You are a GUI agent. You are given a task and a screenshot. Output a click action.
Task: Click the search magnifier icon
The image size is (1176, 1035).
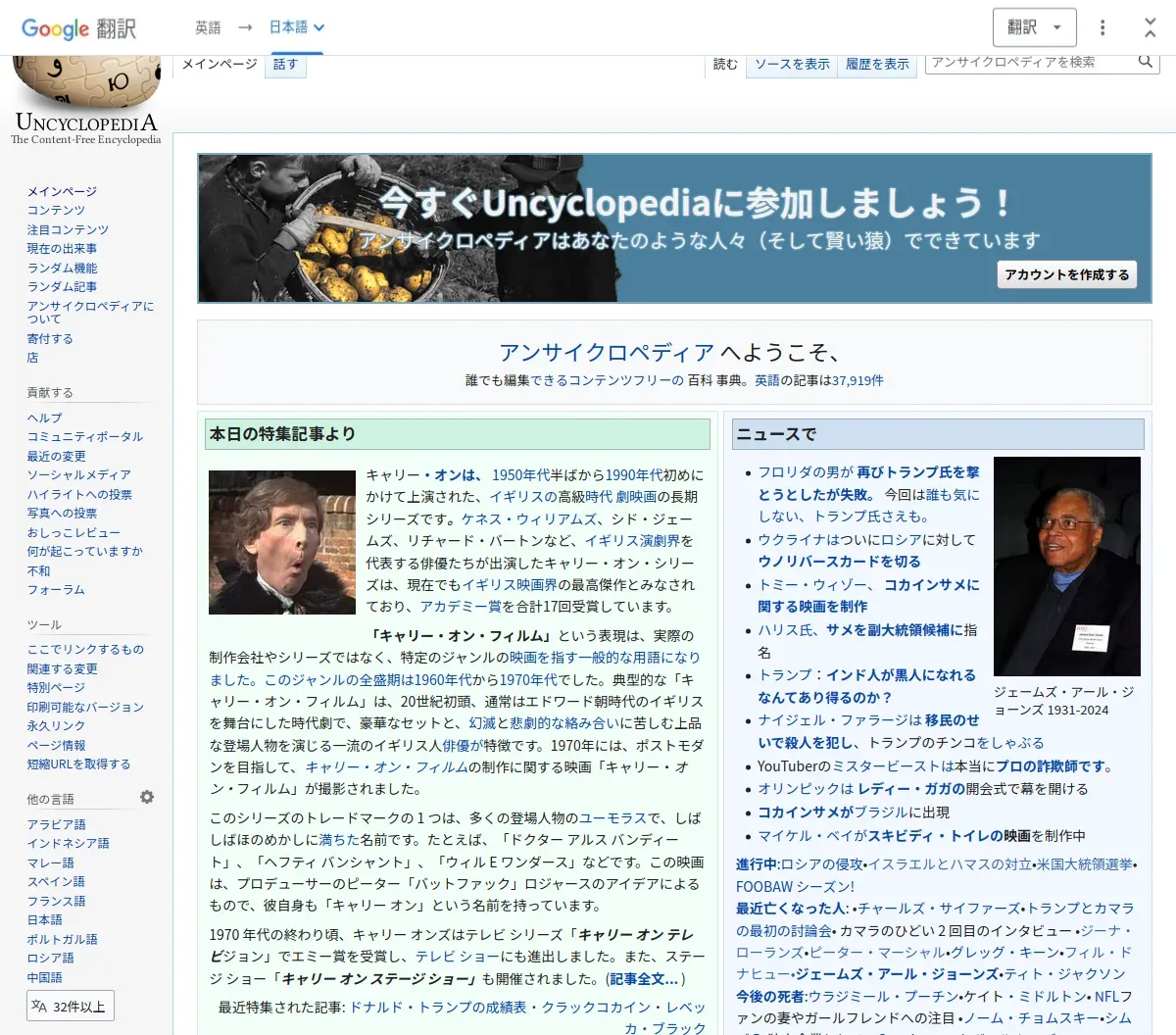[x=1145, y=62]
